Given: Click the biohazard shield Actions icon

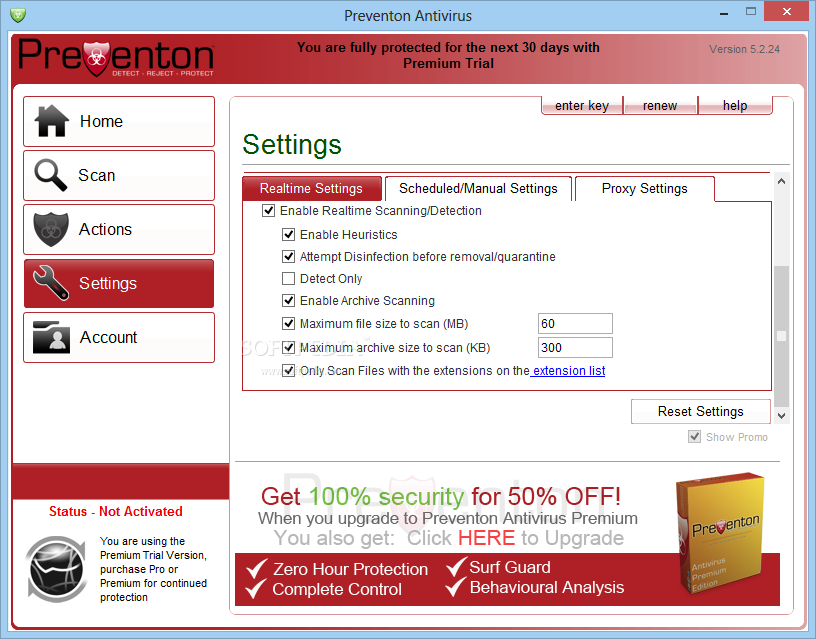Looking at the screenshot, I should click(51, 229).
